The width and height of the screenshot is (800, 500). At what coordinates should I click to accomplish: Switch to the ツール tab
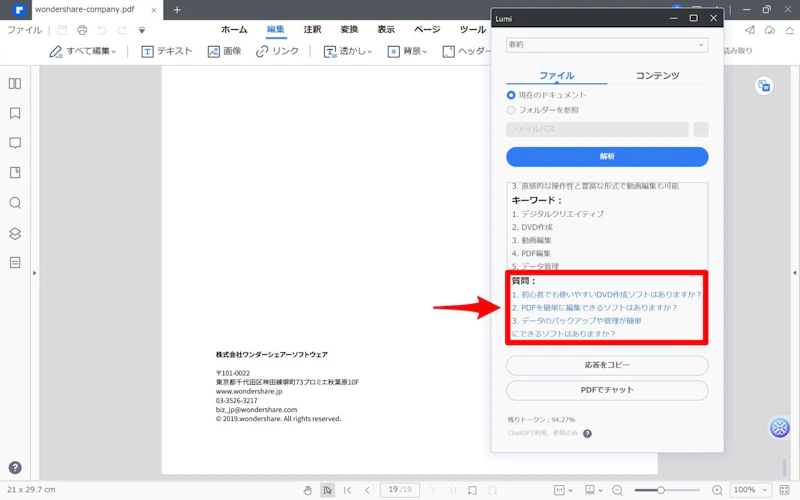pyautogui.click(x=472, y=30)
